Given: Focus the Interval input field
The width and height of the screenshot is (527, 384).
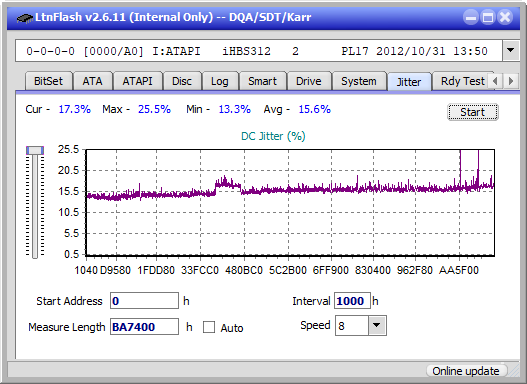Looking at the screenshot, I should tap(352, 301).
